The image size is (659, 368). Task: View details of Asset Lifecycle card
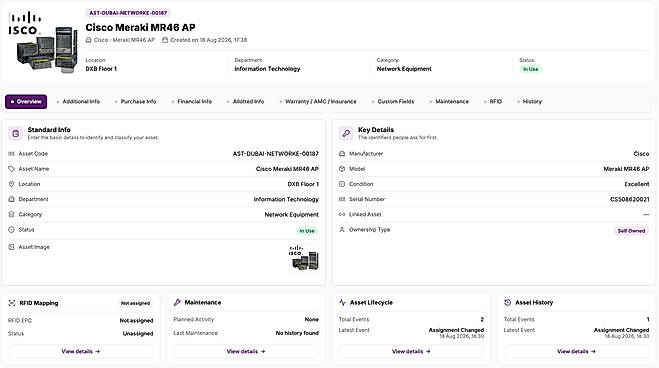pos(411,351)
